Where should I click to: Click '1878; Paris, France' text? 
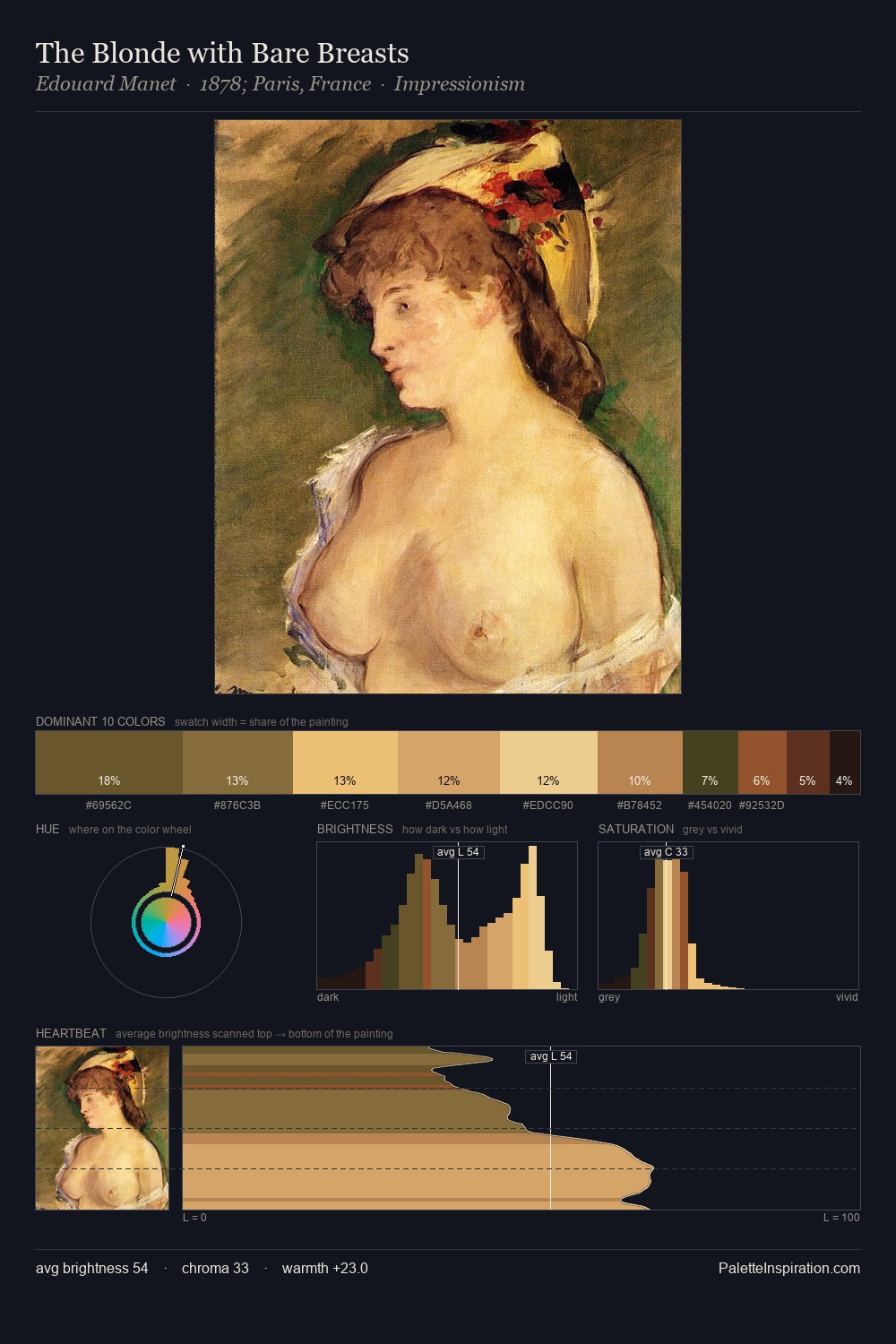tap(285, 84)
